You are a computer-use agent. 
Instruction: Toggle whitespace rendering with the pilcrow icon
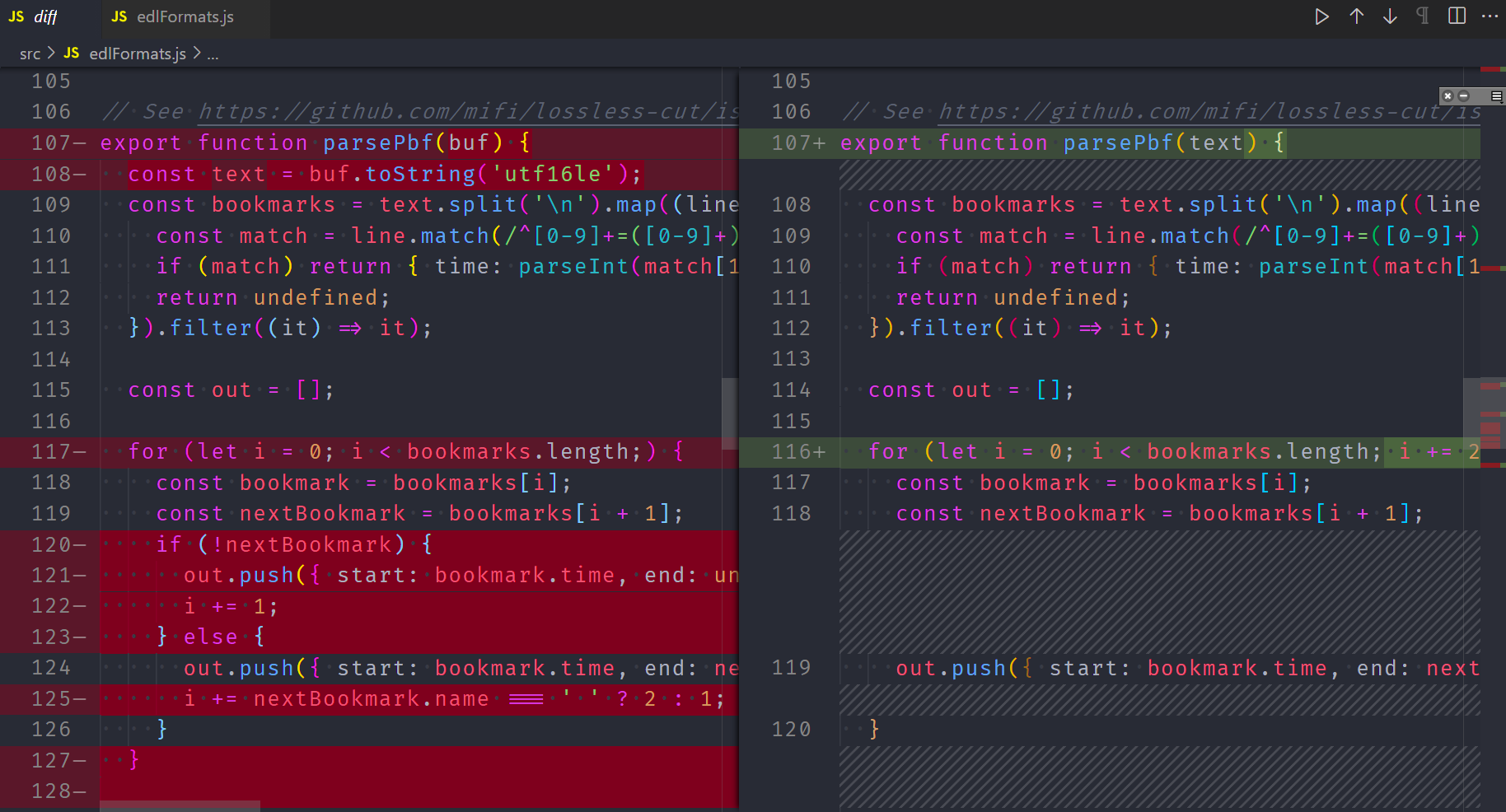(1422, 16)
